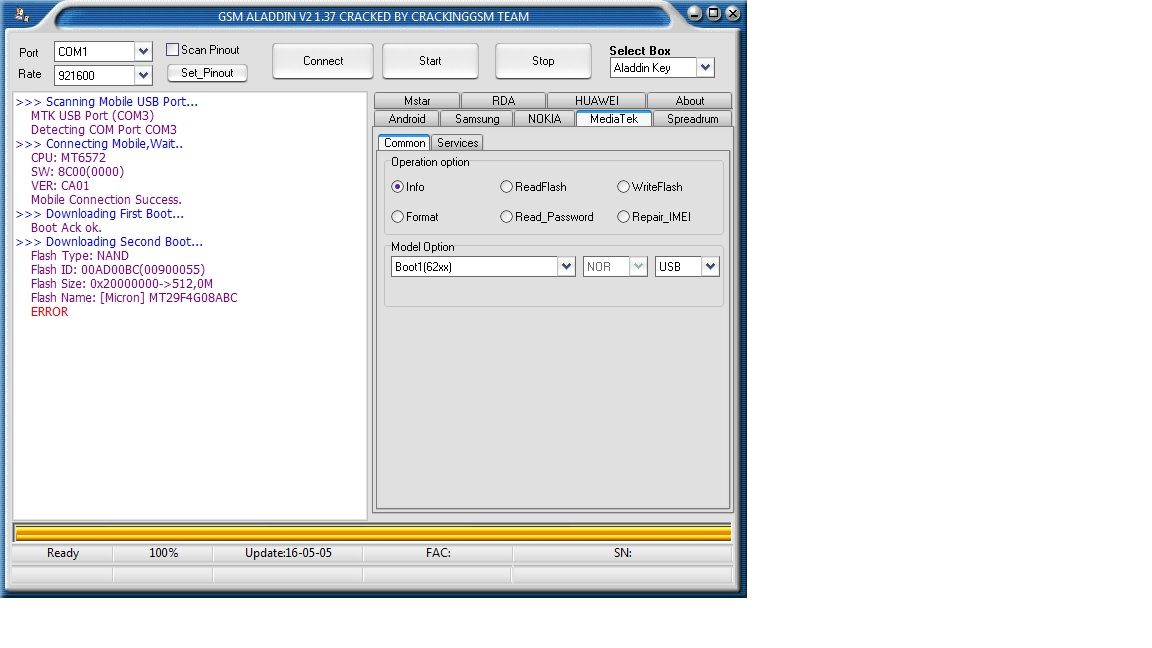Click the red ERROR log line
The height and width of the screenshot is (648, 1152).
click(x=49, y=312)
